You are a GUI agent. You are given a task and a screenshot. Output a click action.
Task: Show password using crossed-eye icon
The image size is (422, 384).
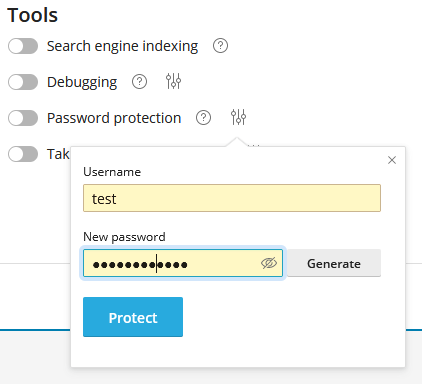tap(269, 263)
